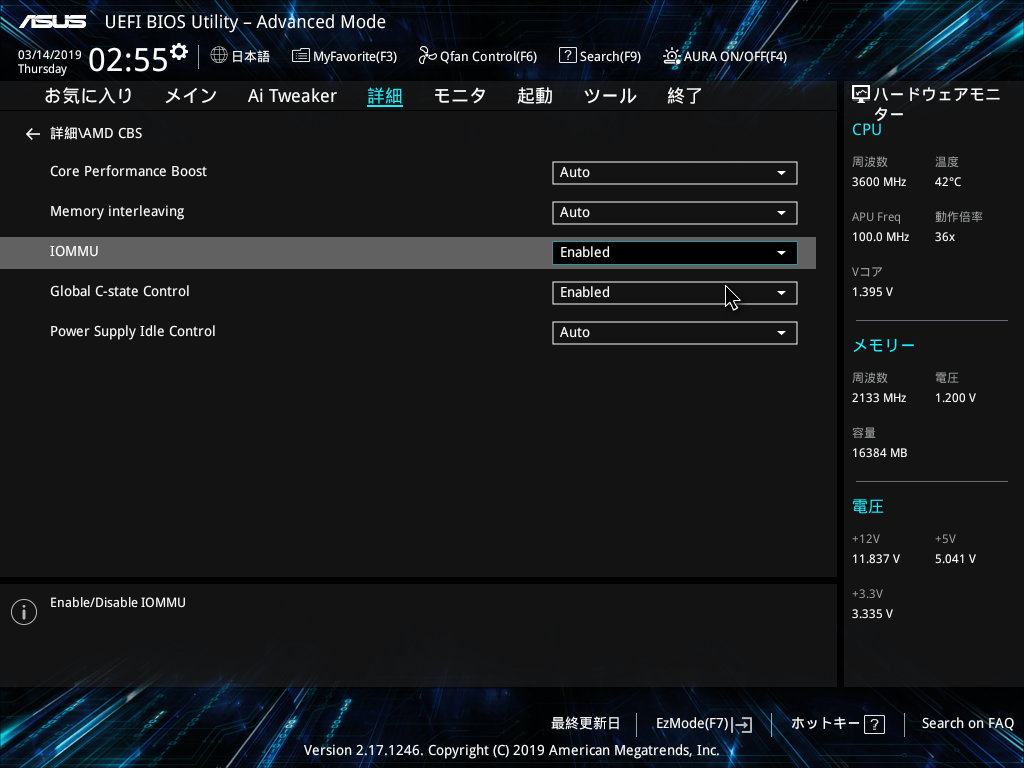This screenshot has width=1024, height=768.
Task: Select the IOMMU setting row label
Action: tap(74, 251)
